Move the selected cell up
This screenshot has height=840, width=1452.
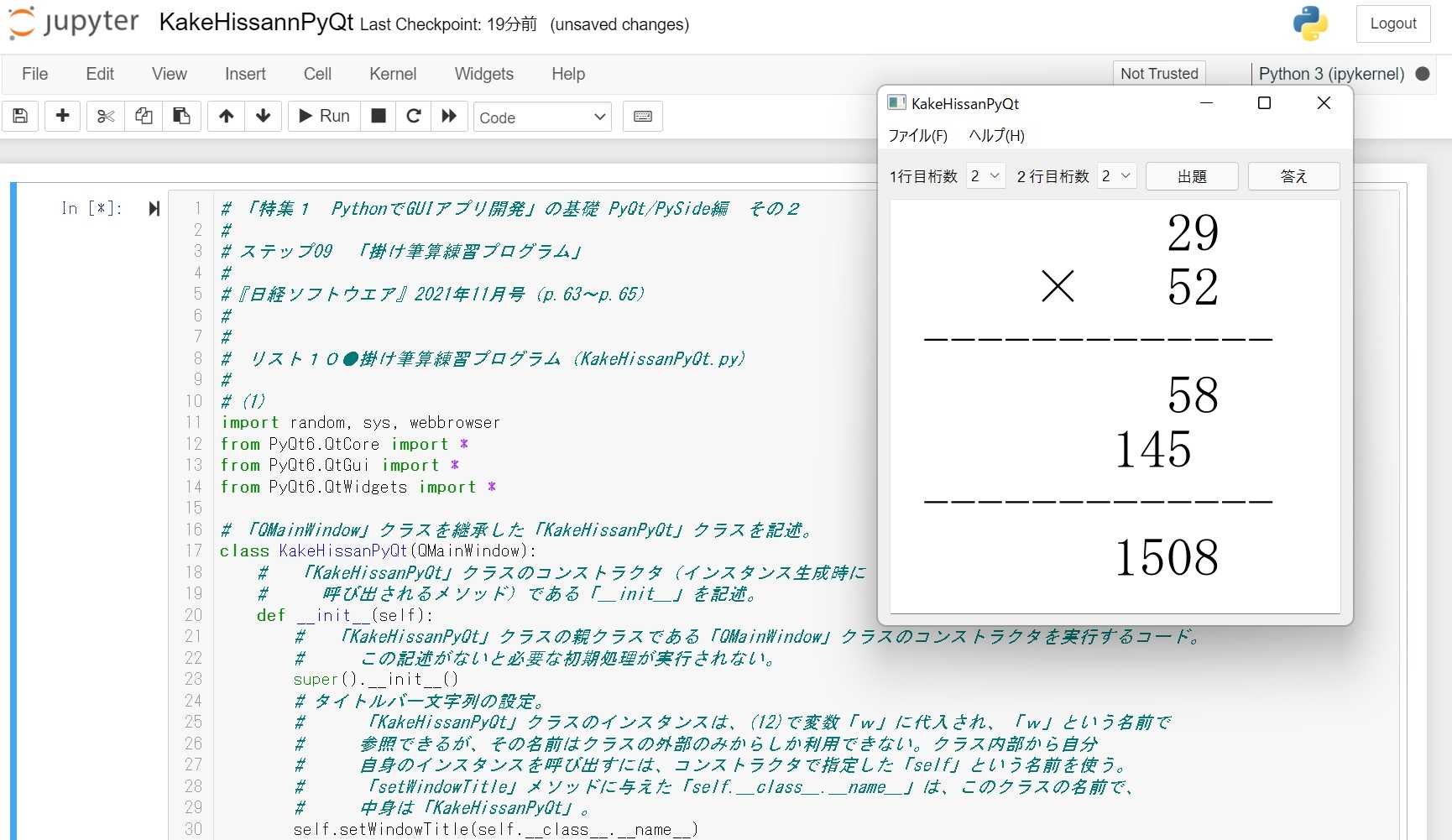225,116
